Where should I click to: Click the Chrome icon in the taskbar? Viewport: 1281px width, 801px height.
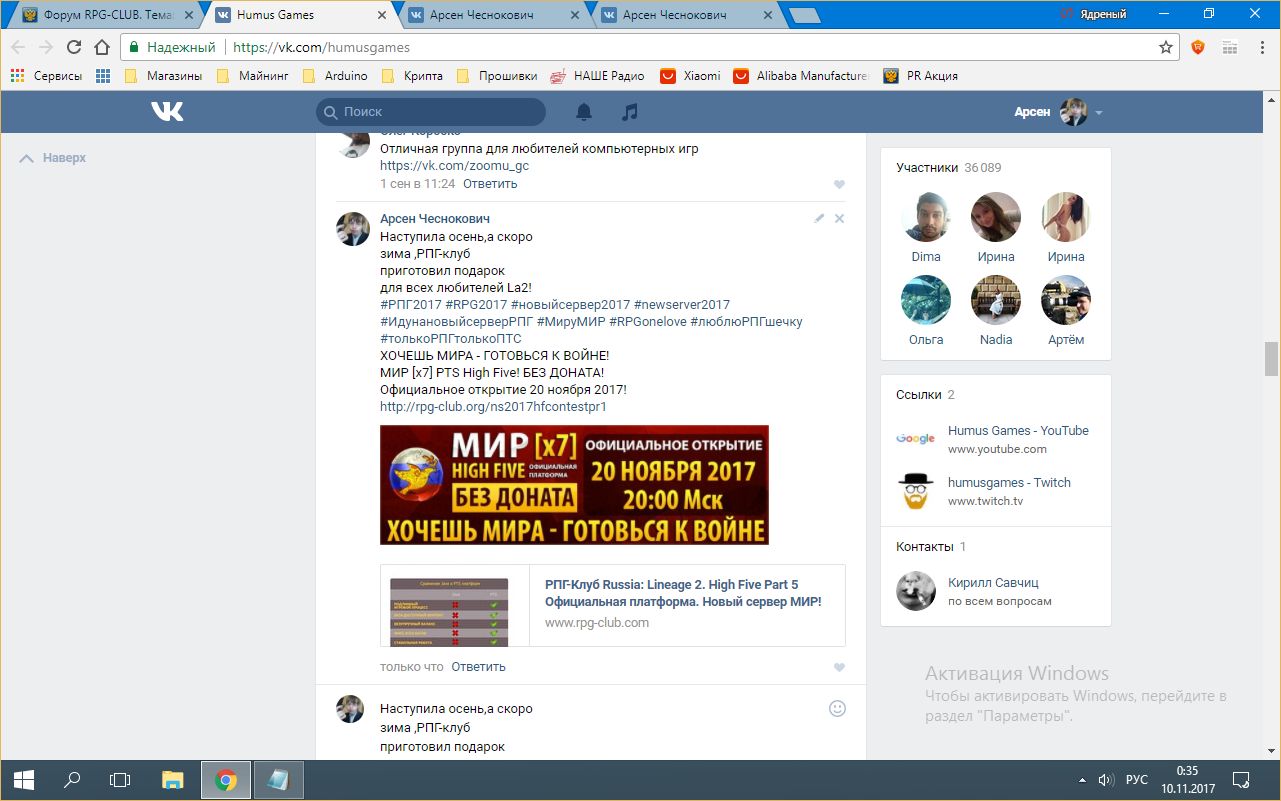(226, 779)
